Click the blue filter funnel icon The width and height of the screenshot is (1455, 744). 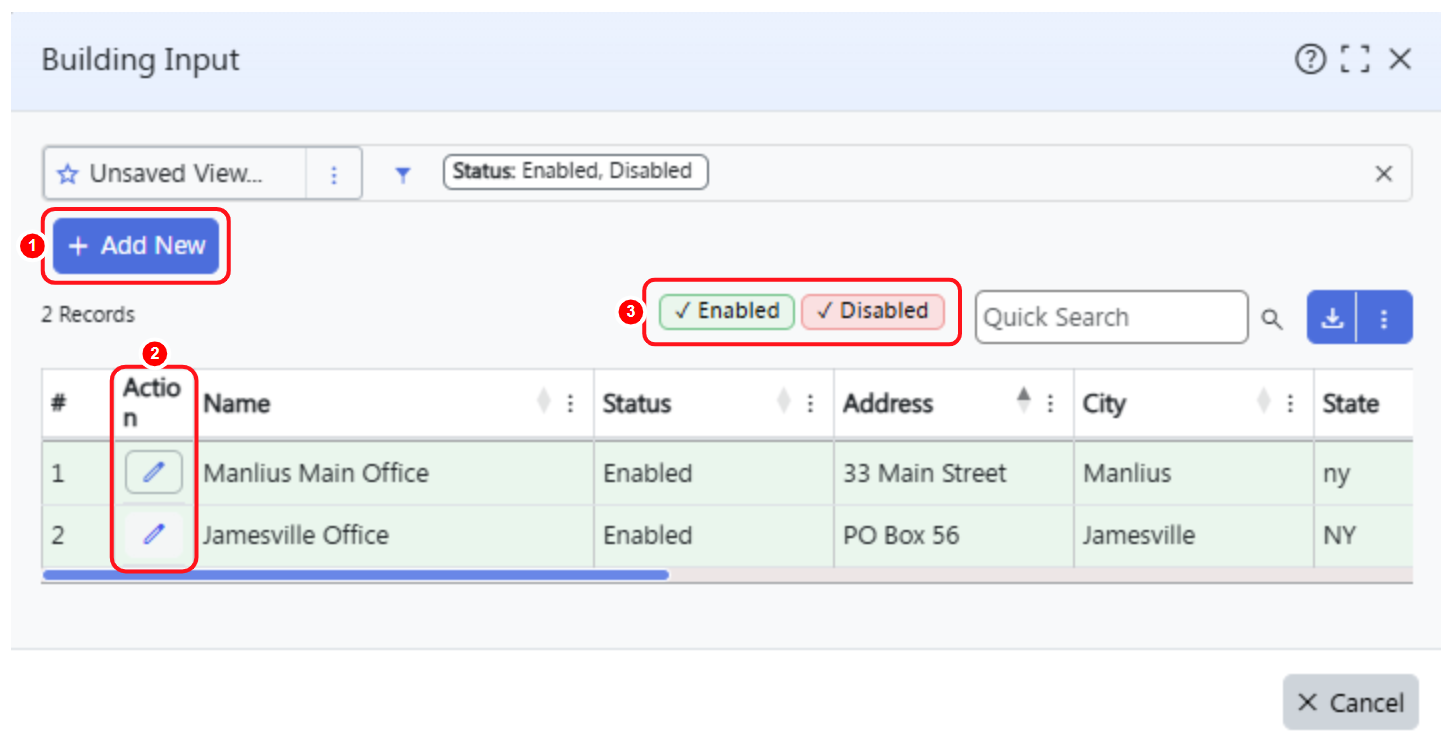tap(402, 175)
